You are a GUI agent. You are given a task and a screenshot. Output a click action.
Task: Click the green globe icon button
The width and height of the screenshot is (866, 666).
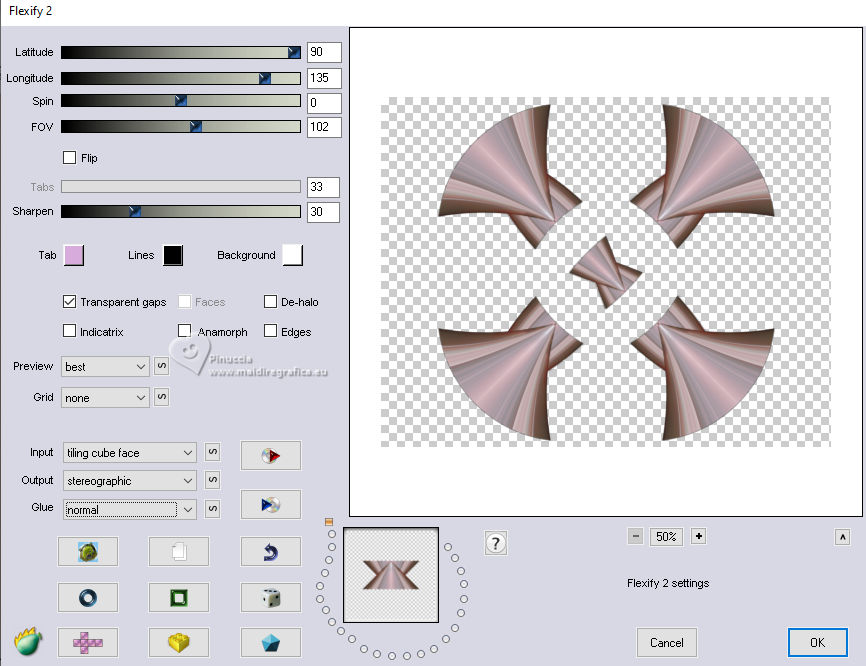[88, 551]
